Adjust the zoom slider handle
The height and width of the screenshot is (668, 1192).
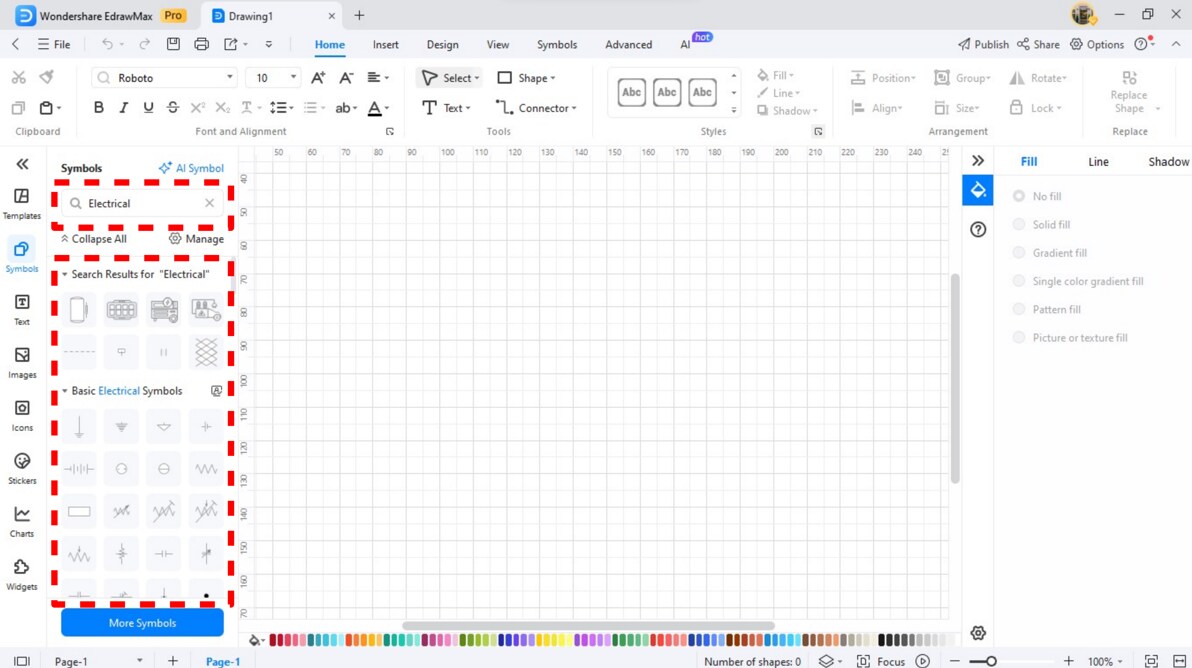(x=991, y=661)
